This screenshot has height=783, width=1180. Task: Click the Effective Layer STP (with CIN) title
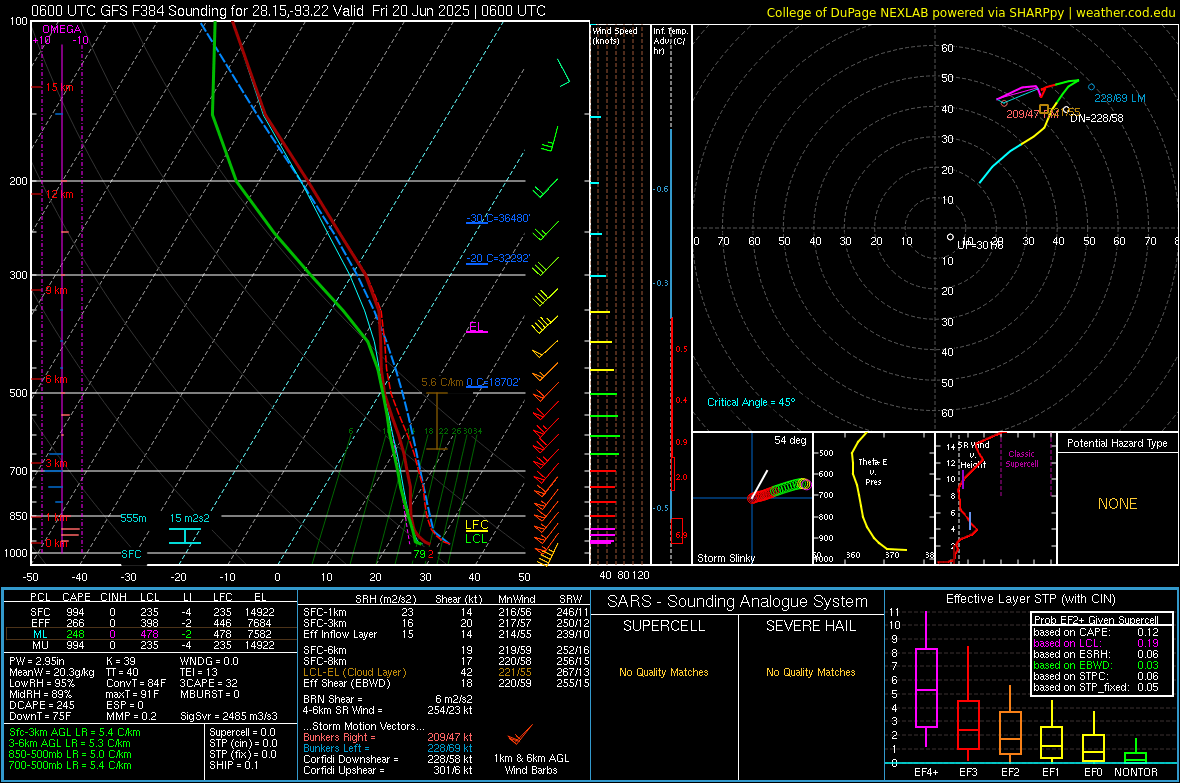1030,599
